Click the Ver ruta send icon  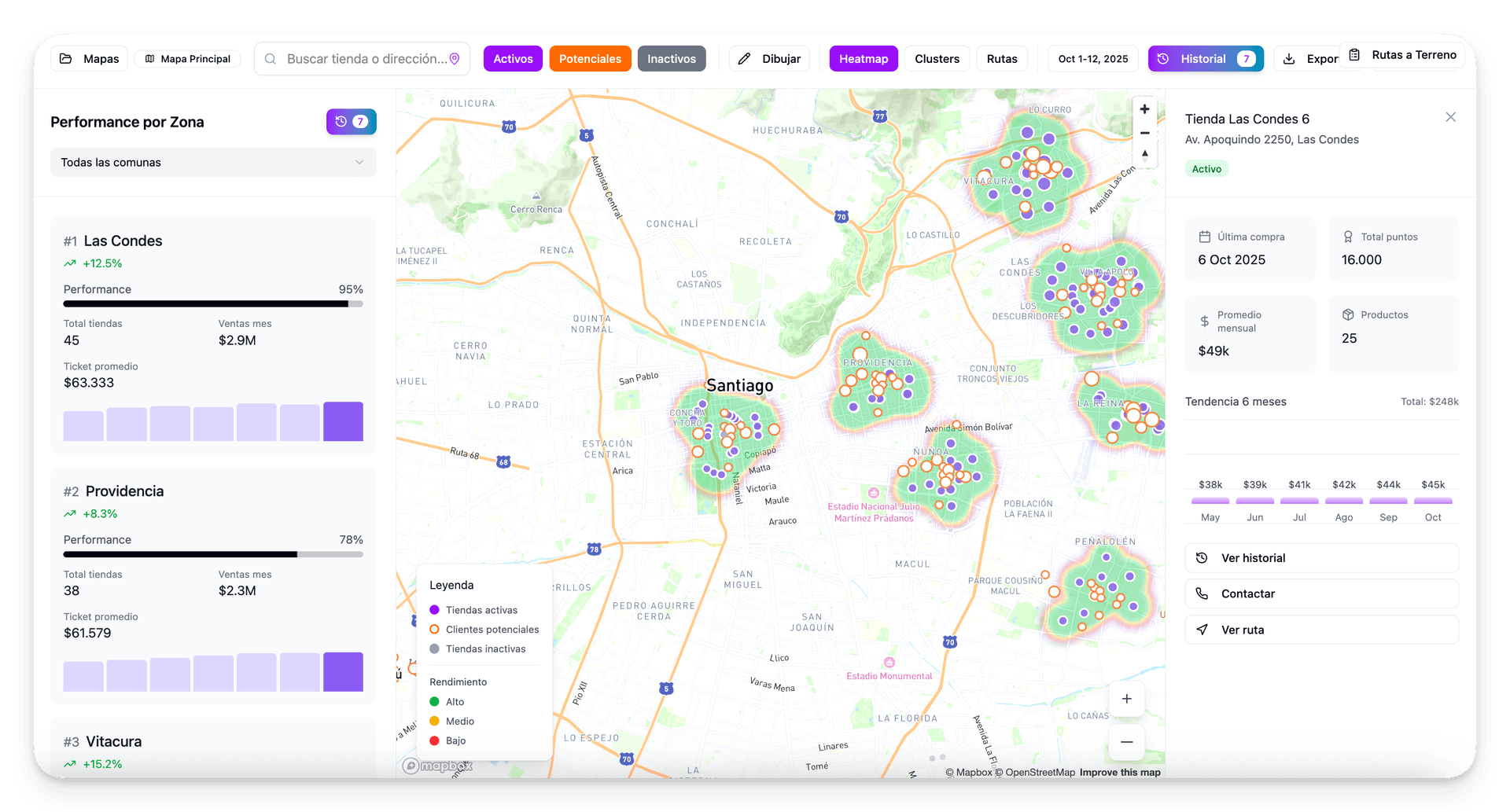(x=1202, y=629)
